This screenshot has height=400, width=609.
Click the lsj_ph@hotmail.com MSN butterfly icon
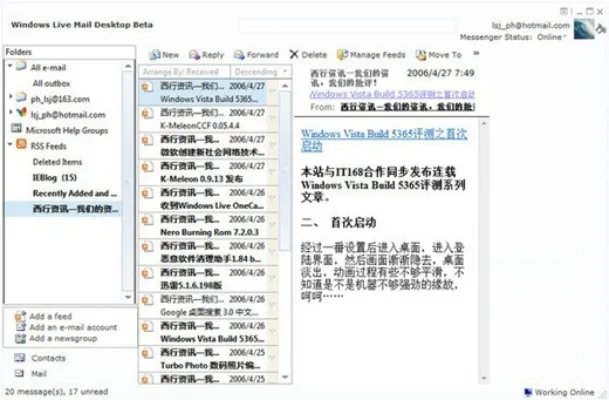(x=22, y=113)
